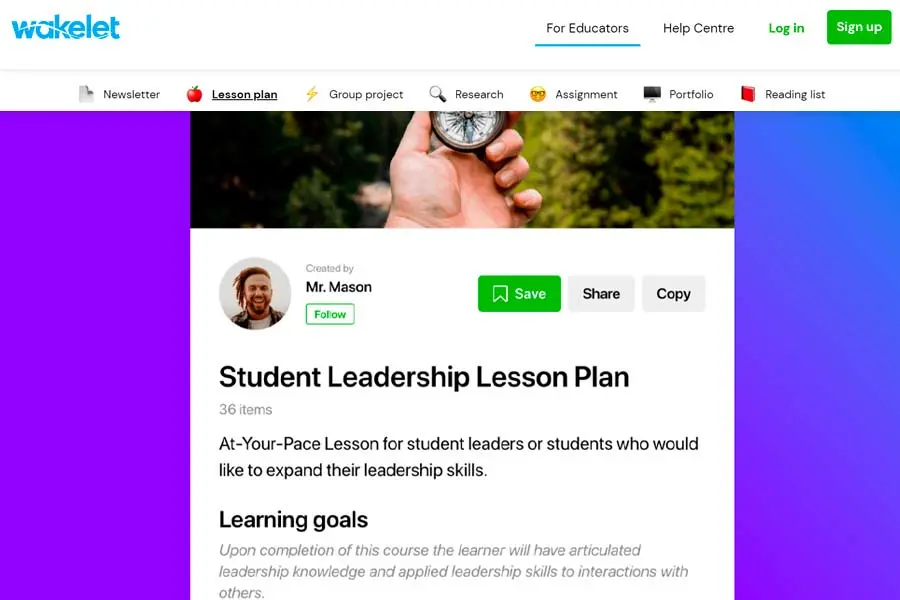Click the red book Reading list icon
This screenshot has width=900, height=600.
[748, 94]
